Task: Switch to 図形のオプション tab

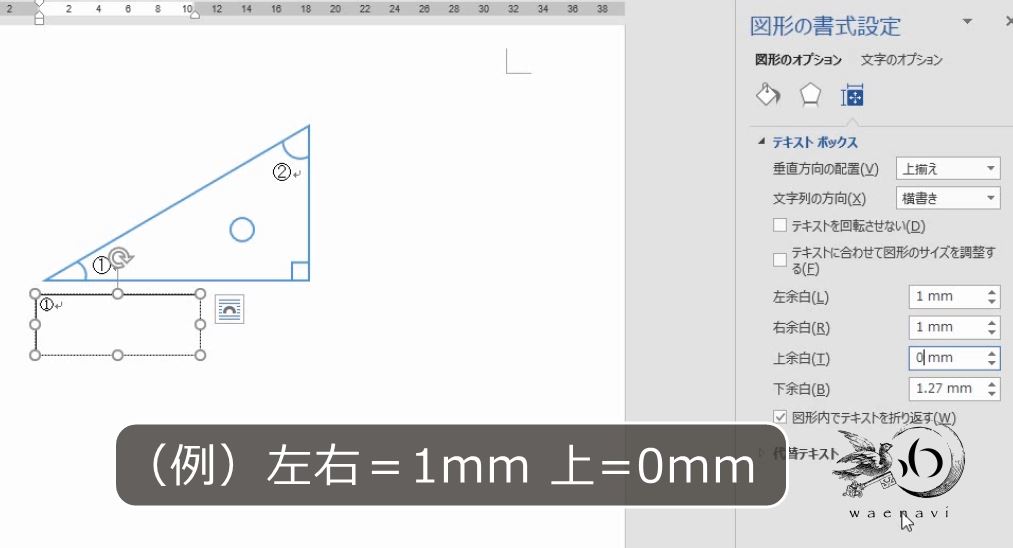Action: [x=799, y=59]
